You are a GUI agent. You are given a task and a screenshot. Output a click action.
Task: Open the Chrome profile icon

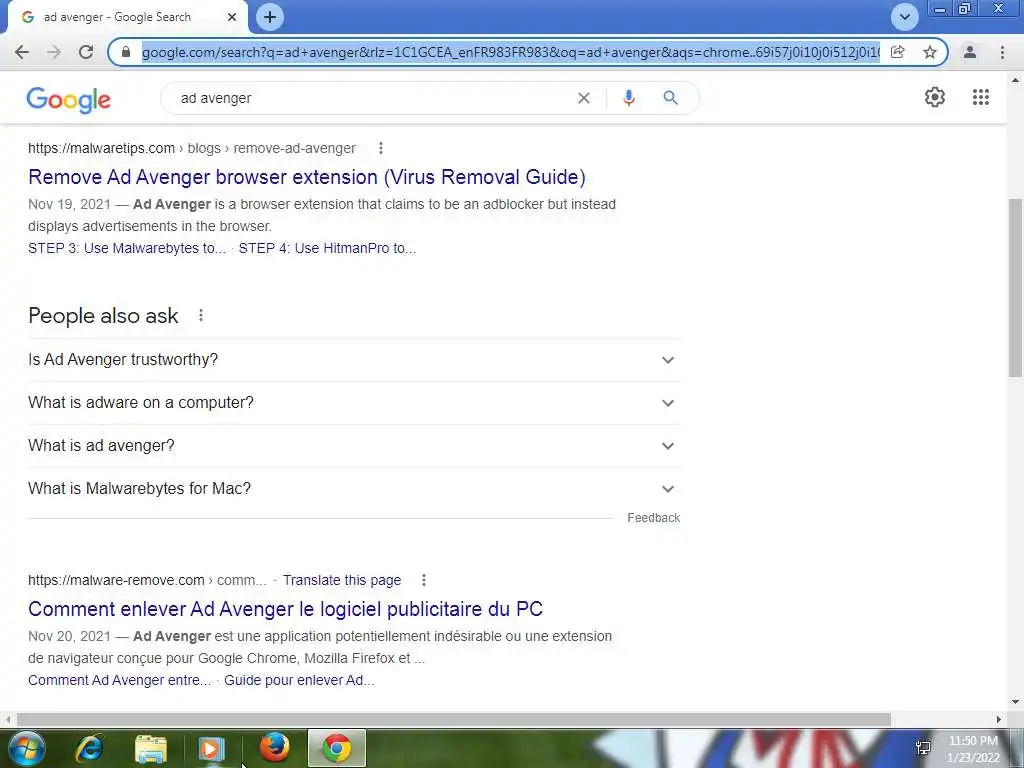(x=970, y=52)
